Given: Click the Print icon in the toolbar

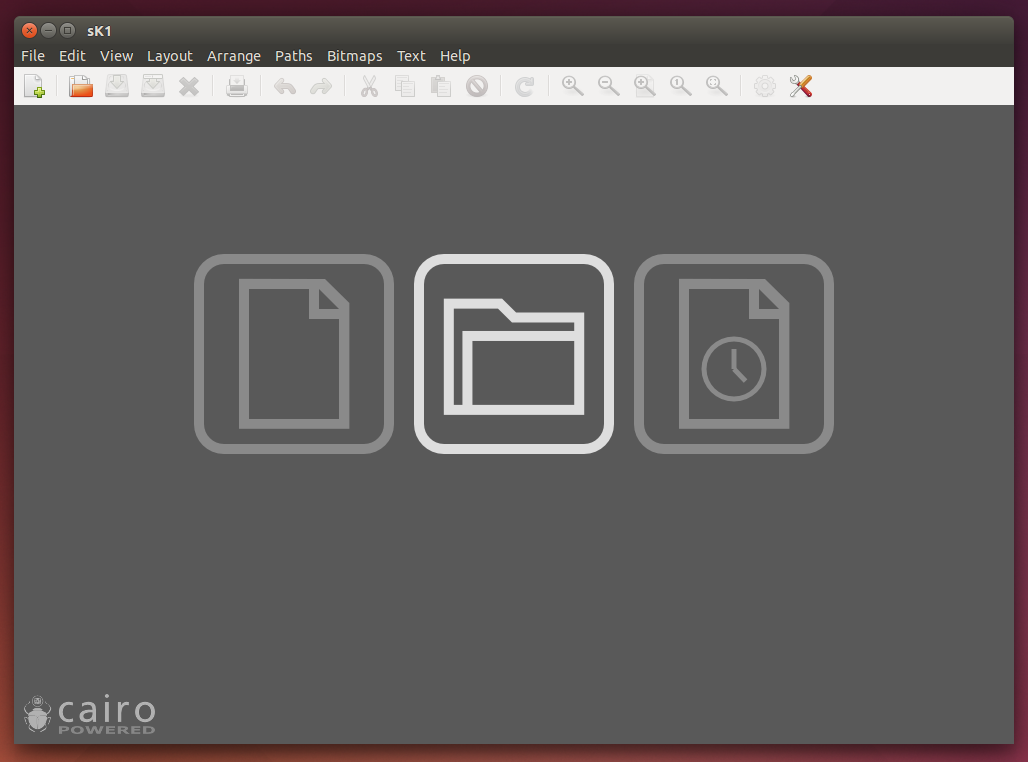Looking at the screenshot, I should click(237, 86).
